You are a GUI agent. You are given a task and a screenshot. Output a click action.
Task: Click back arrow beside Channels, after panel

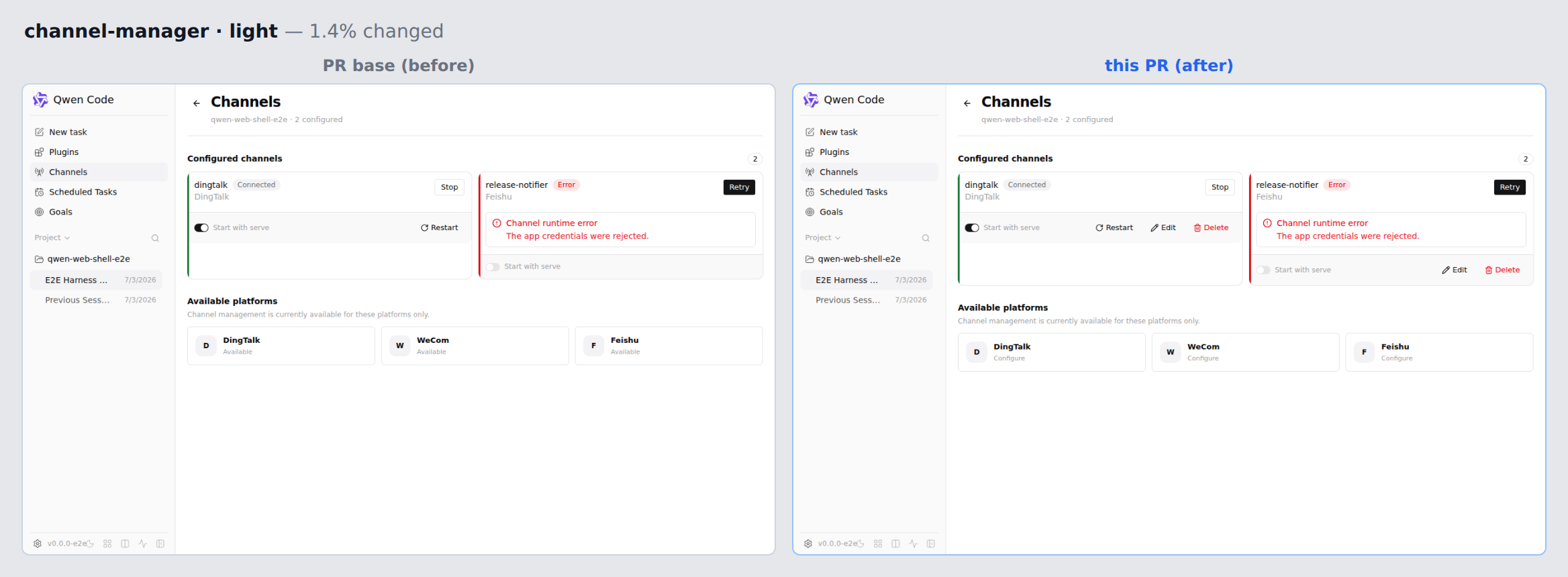pos(967,103)
